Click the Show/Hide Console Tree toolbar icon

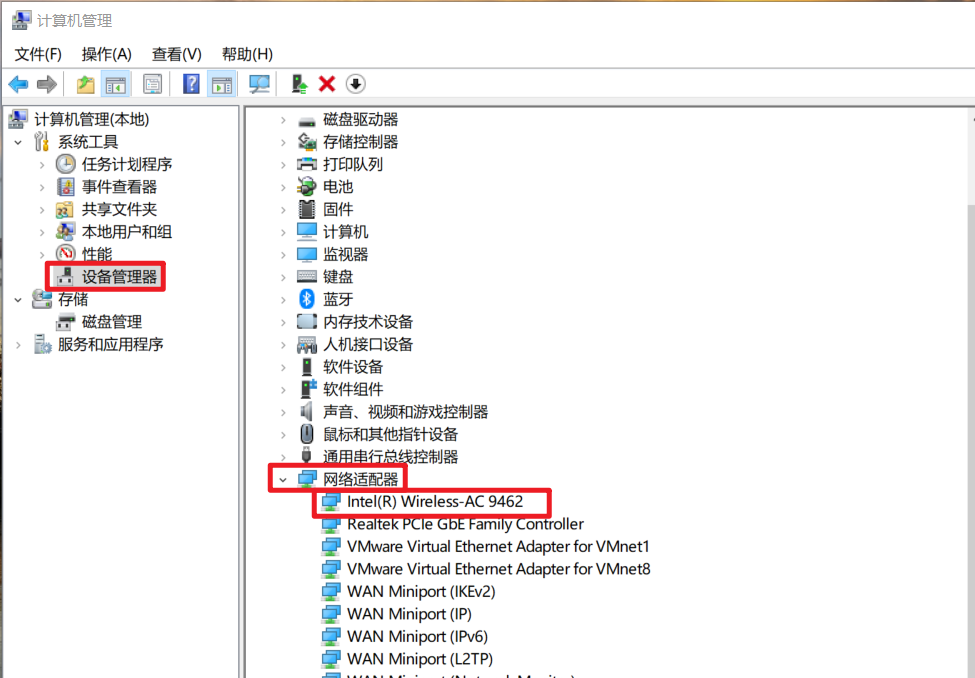[116, 84]
